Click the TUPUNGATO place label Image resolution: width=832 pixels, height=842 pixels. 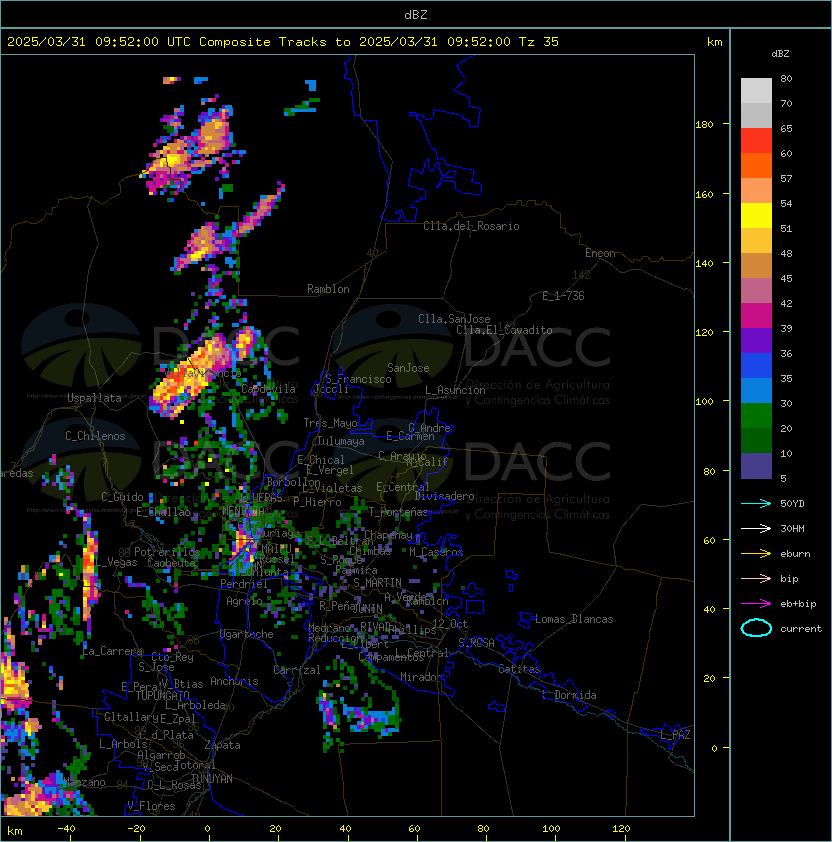[x=162, y=696]
